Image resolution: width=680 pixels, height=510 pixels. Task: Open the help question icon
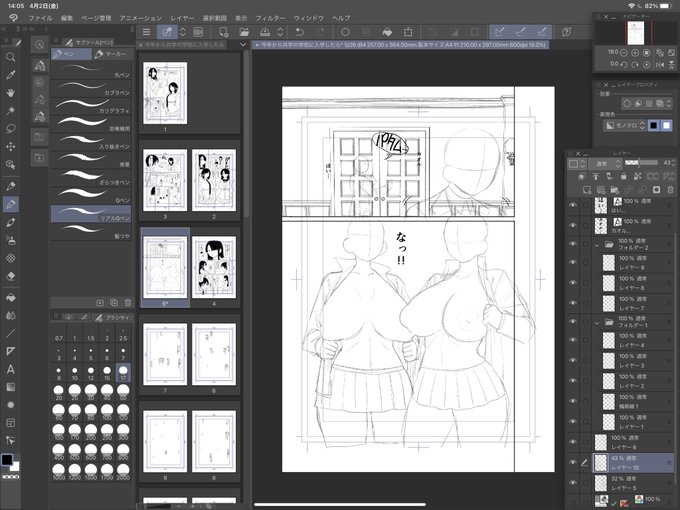coord(566,32)
